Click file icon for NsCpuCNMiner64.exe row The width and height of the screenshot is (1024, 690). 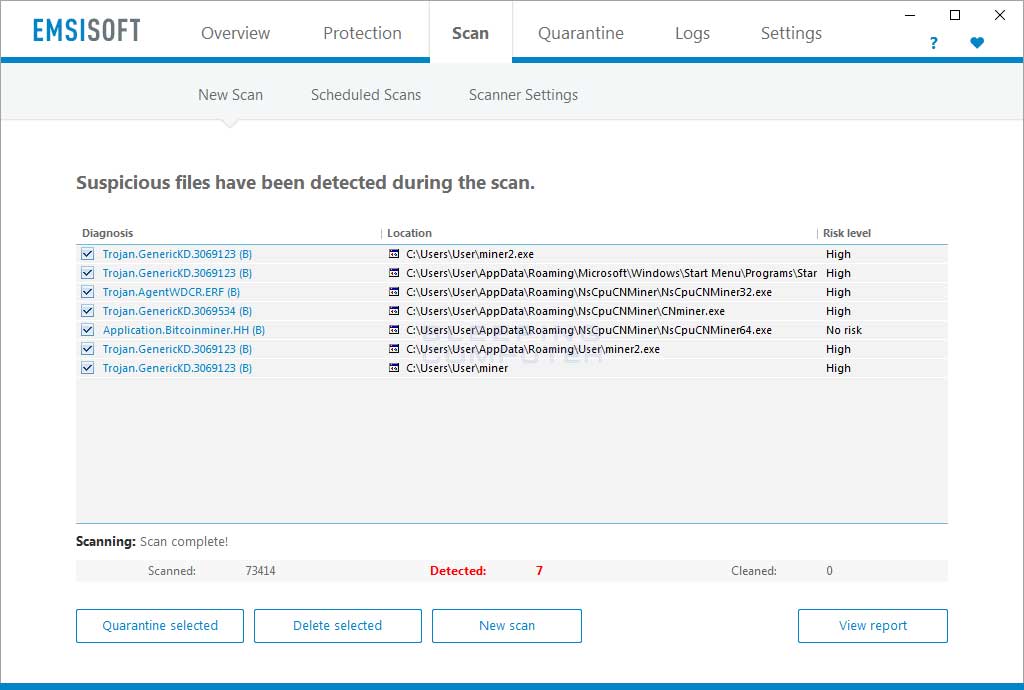[x=394, y=330]
